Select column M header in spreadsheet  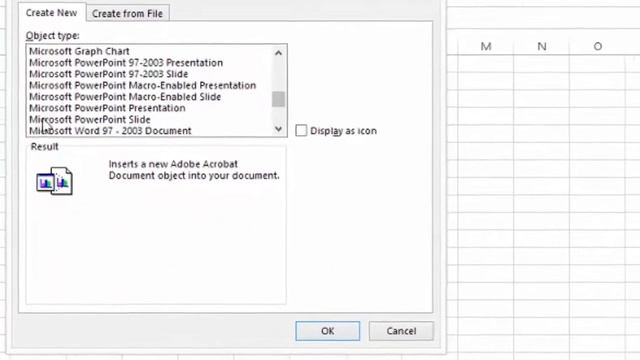pyautogui.click(x=486, y=47)
